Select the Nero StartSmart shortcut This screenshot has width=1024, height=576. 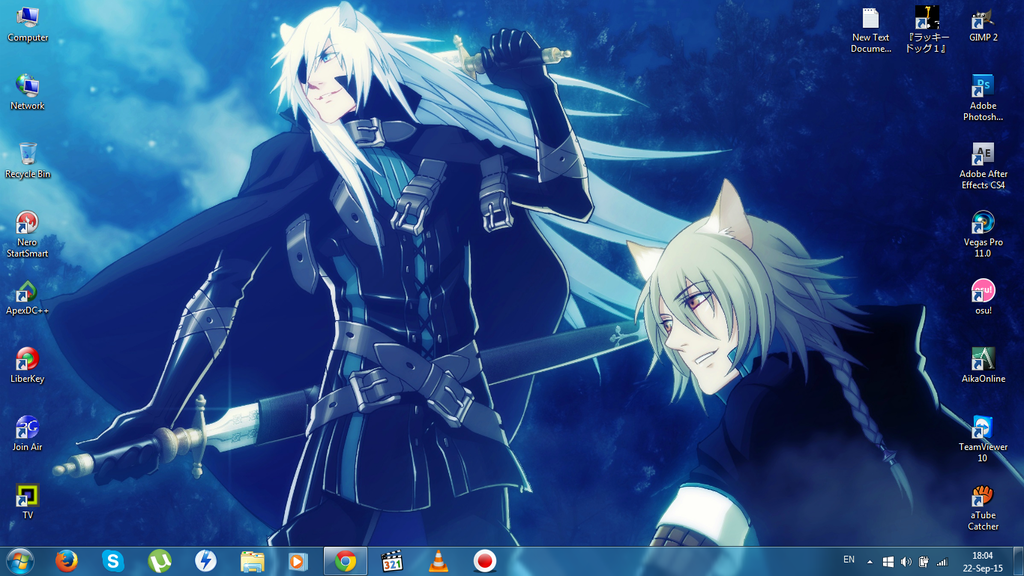click(28, 223)
